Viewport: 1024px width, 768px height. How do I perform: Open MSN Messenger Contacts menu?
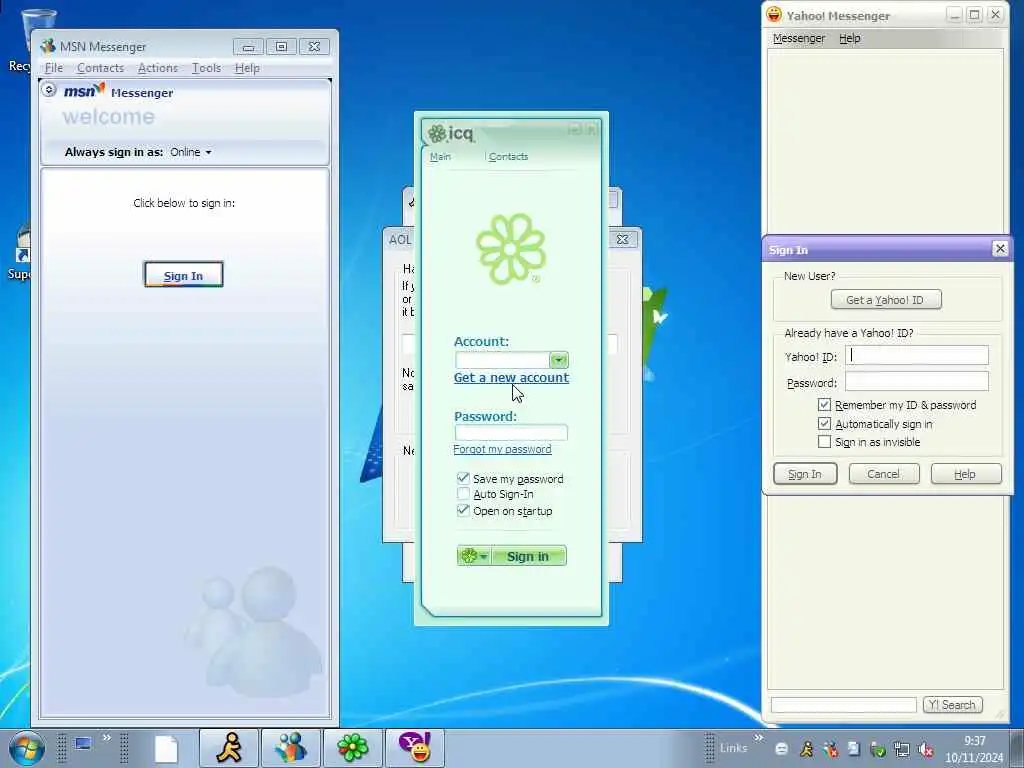pyautogui.click(x=100, y=68)
